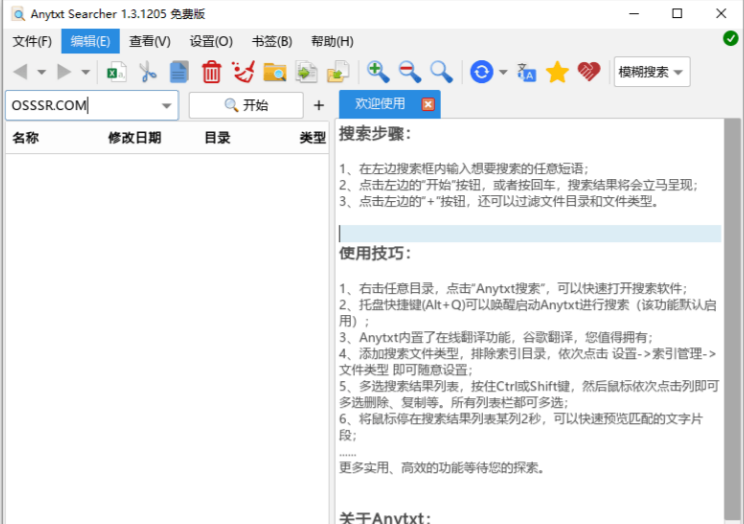Screen dimensions: 744x524
Task: Click the plus filter button
Action: (x=319, y=105)
